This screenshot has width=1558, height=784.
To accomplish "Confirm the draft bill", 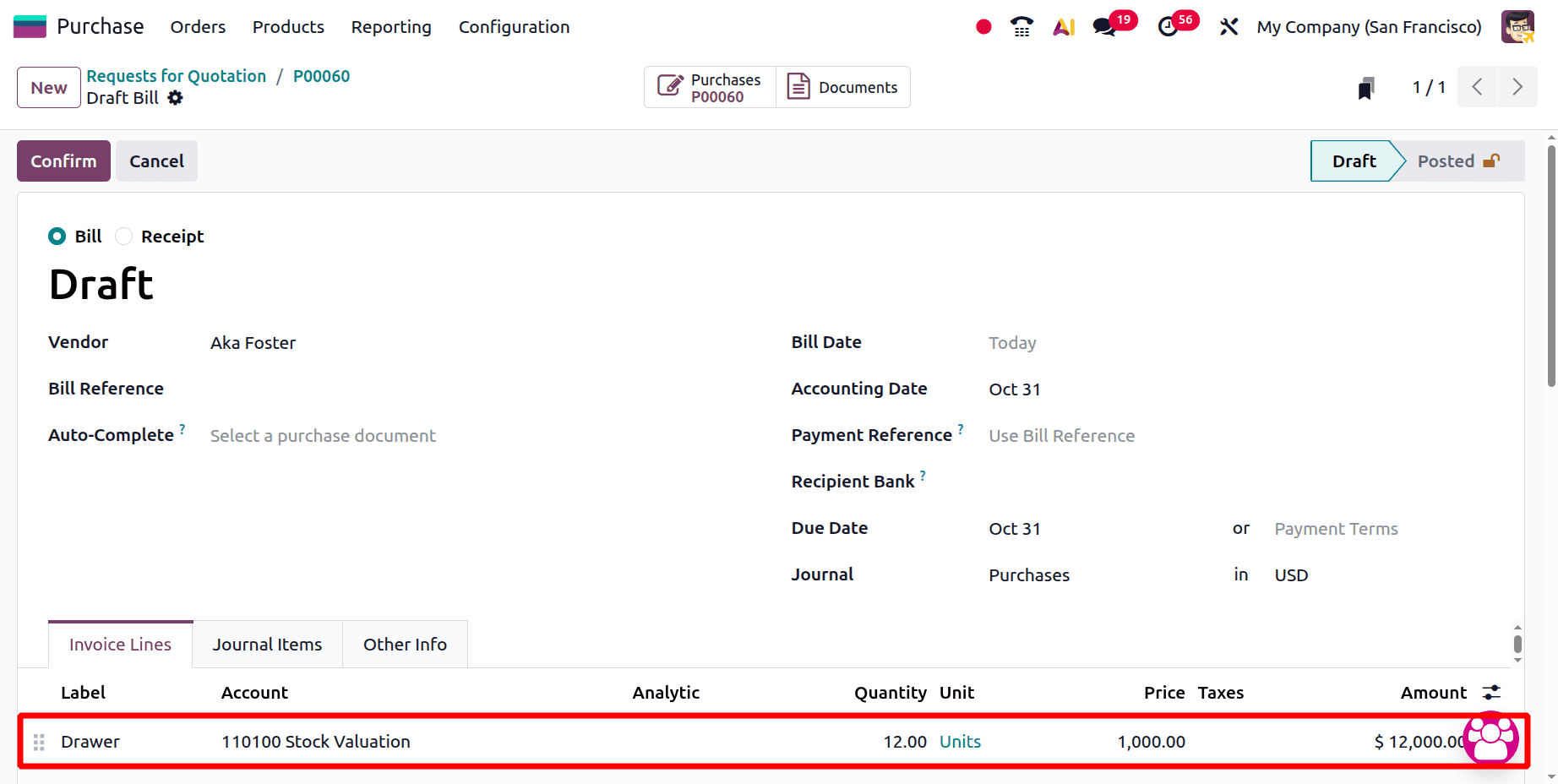I will coord(63,161).
